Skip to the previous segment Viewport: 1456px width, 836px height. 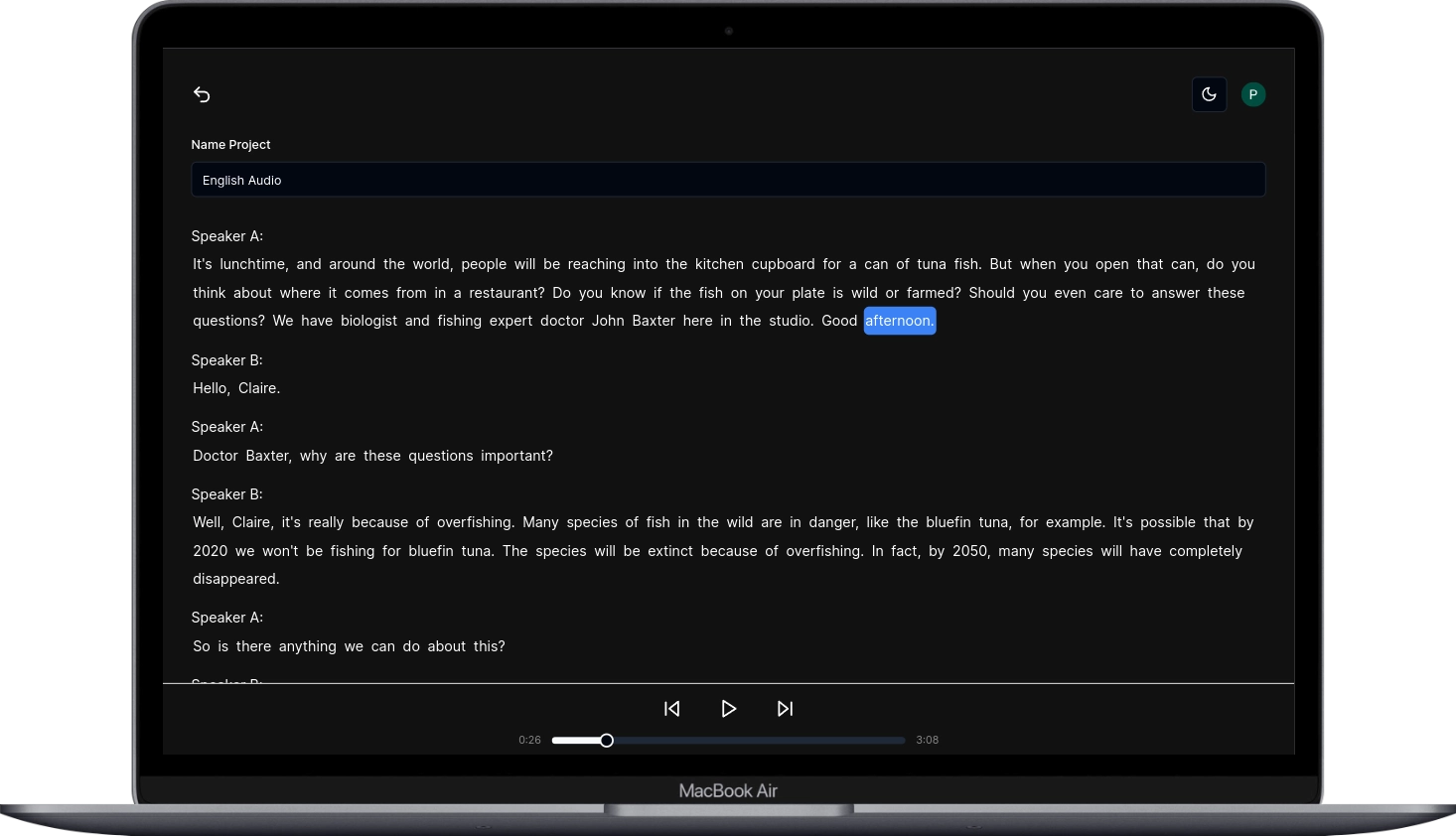pos(672,709)
